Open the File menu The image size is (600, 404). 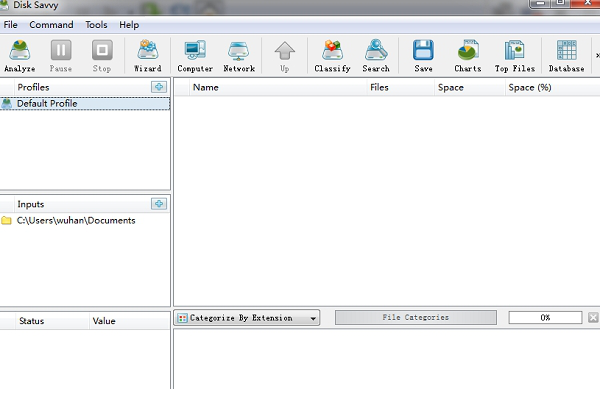tap(10, 25)
